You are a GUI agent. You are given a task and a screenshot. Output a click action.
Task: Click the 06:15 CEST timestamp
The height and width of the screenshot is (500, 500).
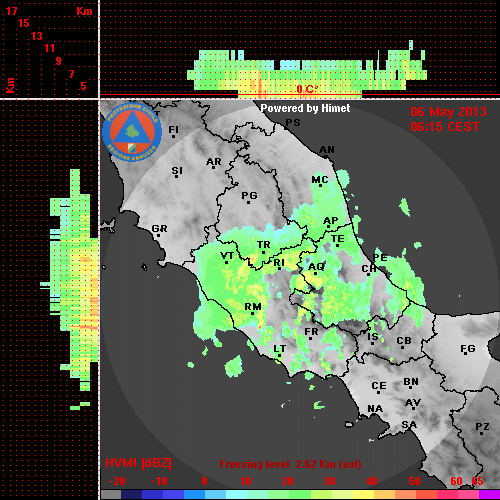coord(445,127)
